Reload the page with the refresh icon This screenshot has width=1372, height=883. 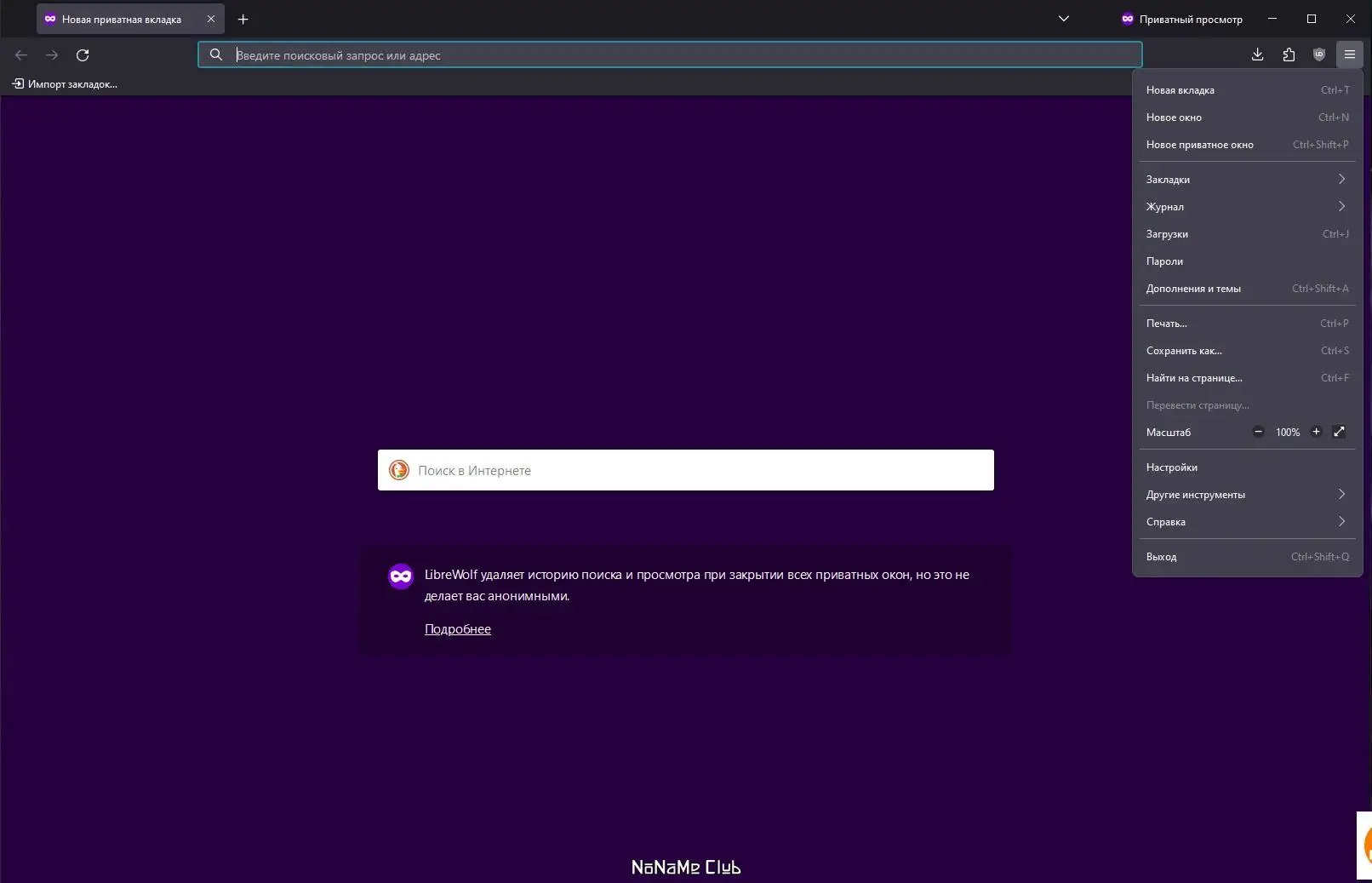click(x=83, y=55)
